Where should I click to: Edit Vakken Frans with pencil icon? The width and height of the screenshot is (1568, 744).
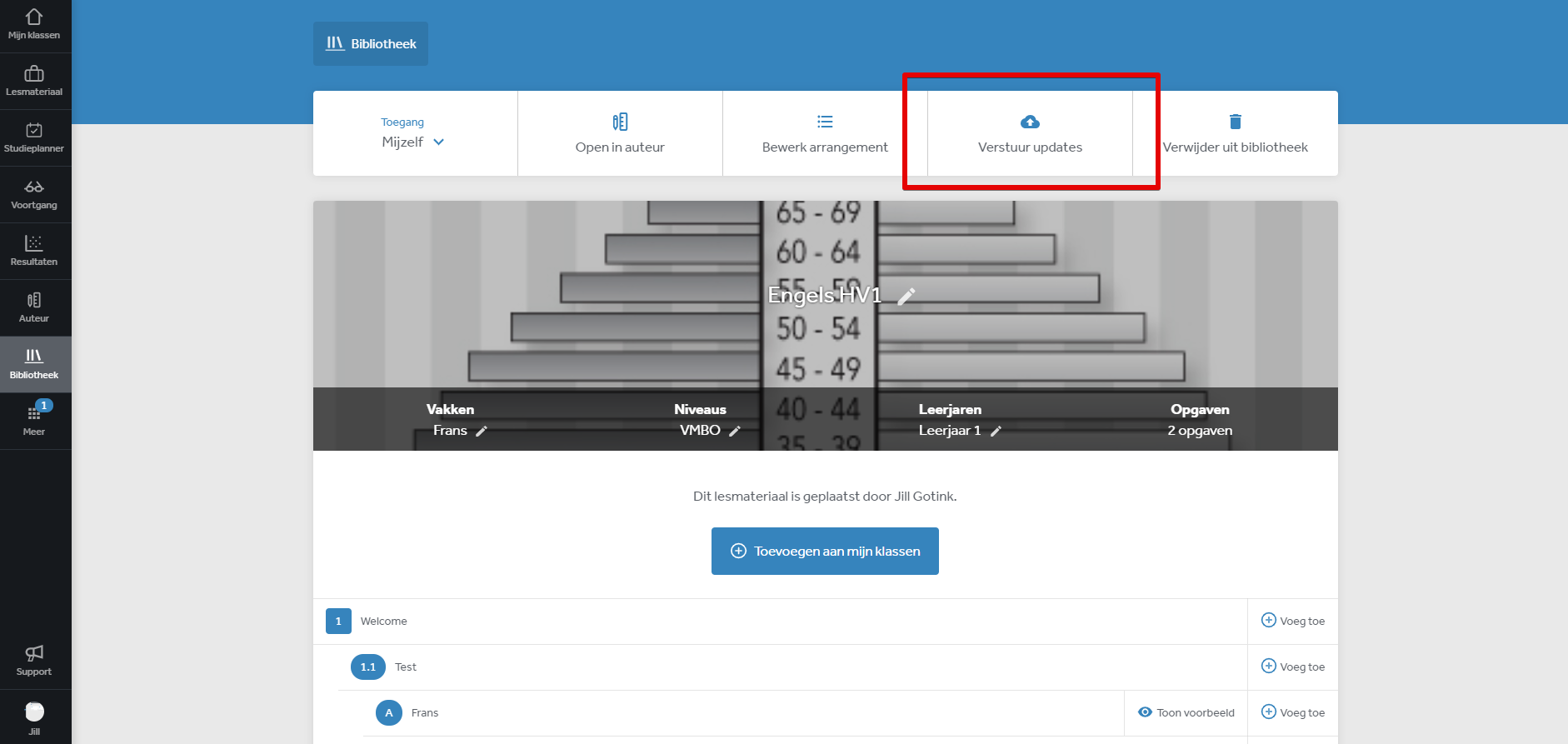pos(482,431)
